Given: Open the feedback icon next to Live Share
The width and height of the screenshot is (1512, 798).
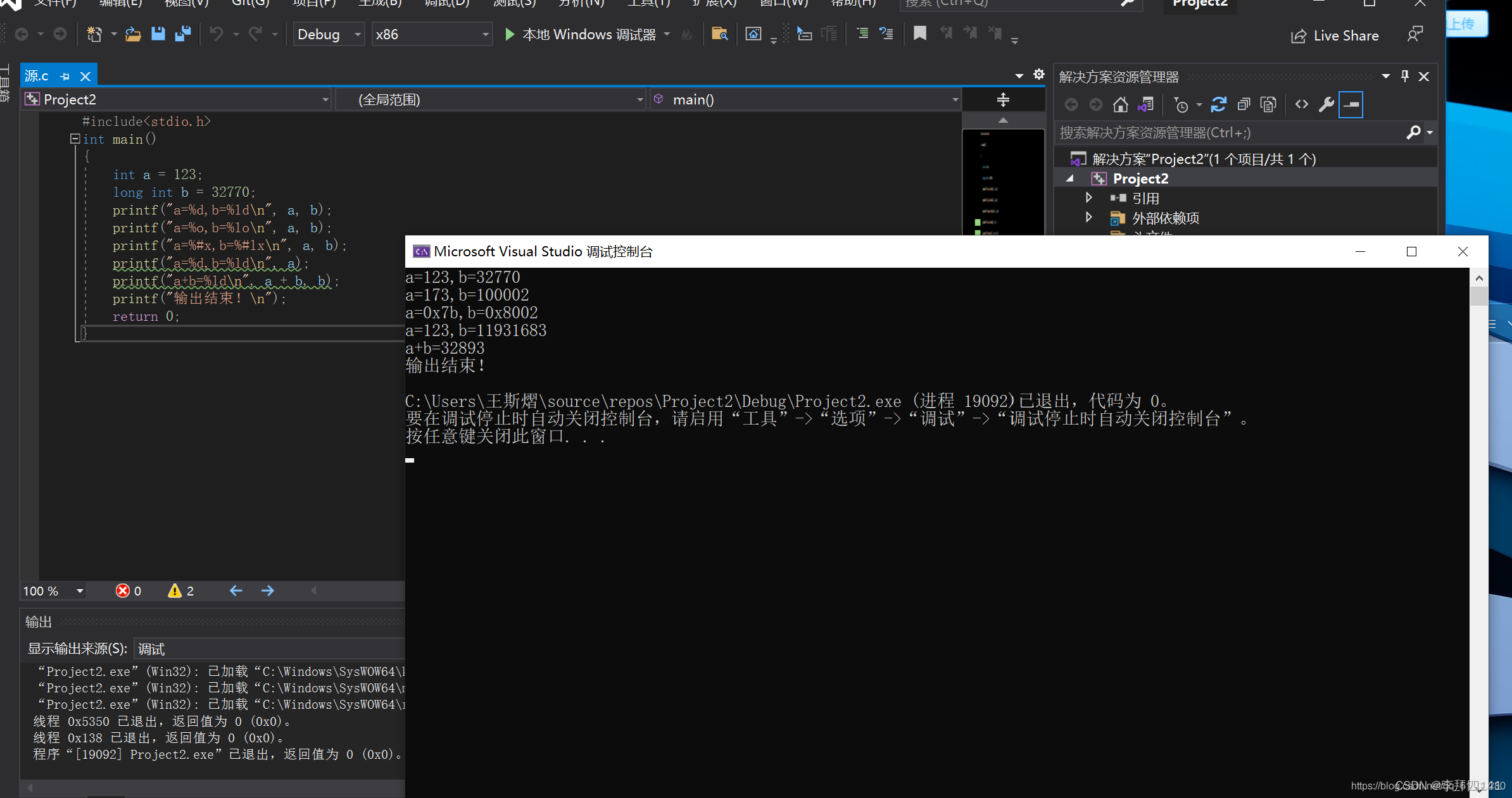Looking at the screenshot, I should point(1415,35).
